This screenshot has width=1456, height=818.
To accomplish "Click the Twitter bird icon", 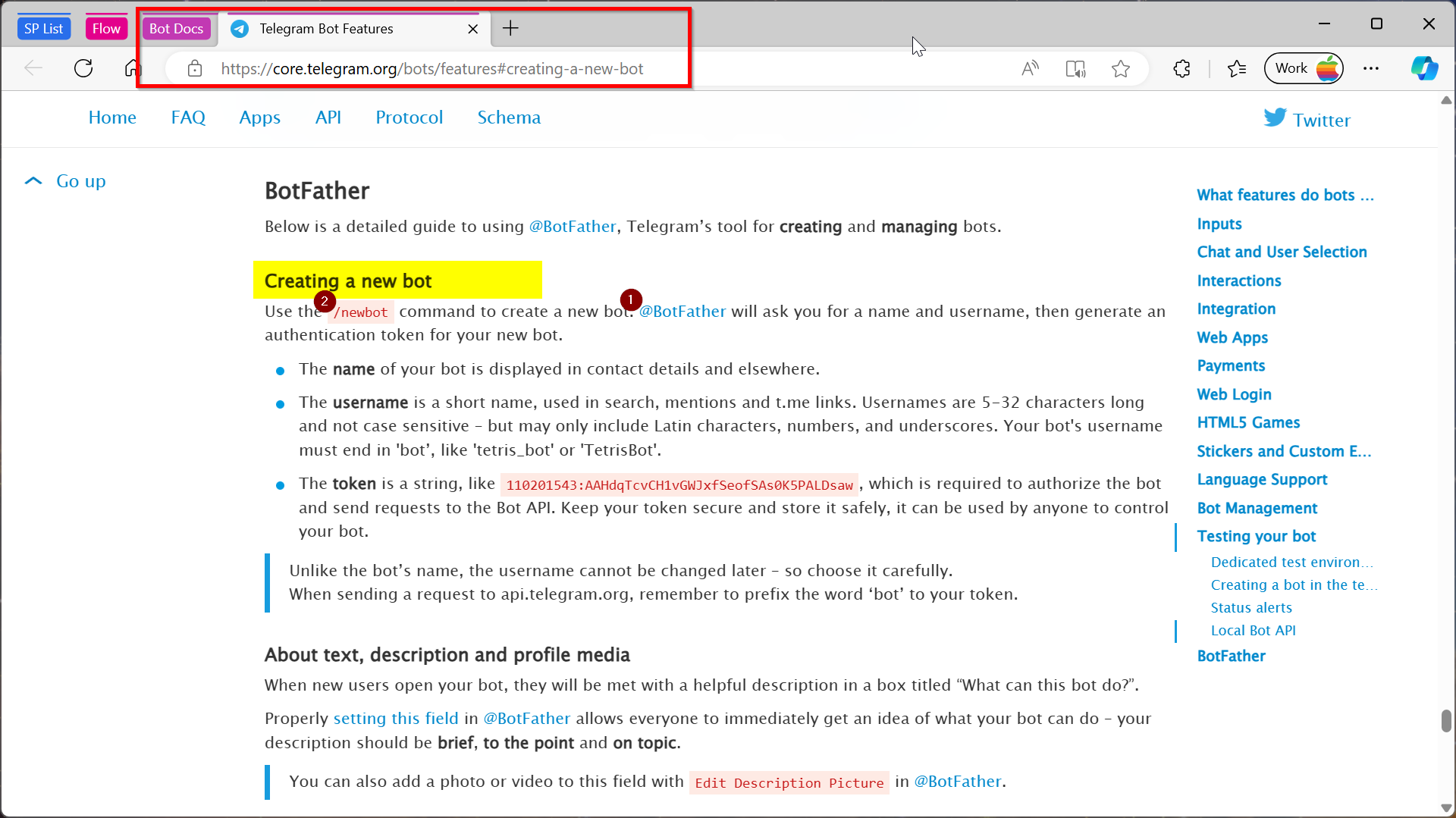I will 1275,118.
